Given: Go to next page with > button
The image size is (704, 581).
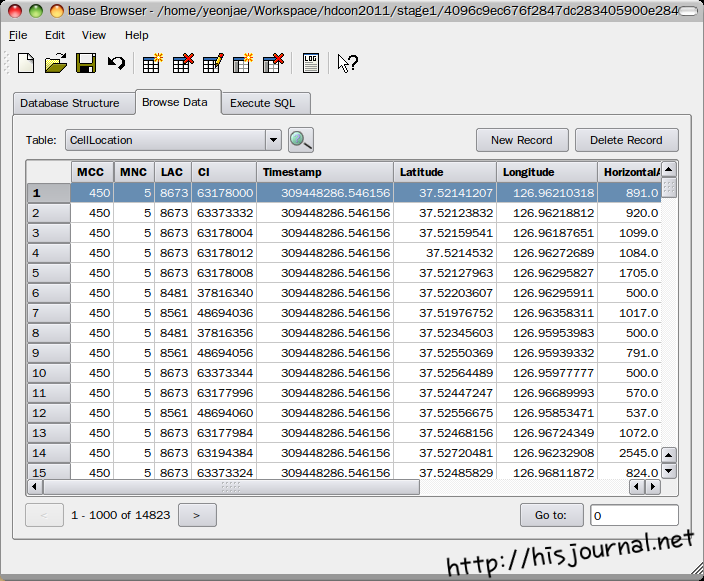Looking at the screenshot, I should (197, 515).
